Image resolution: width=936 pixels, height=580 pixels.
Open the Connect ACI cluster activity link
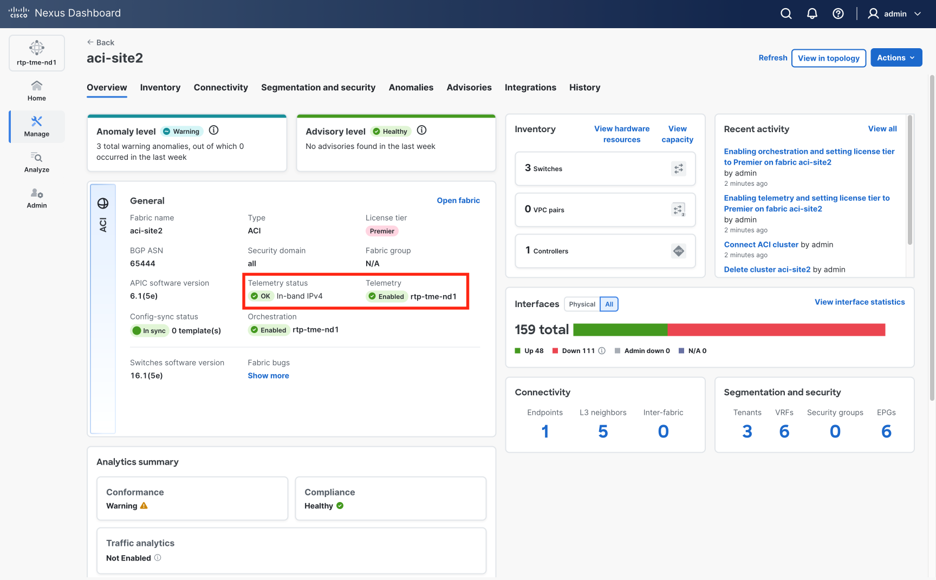[x=761, y=245]
